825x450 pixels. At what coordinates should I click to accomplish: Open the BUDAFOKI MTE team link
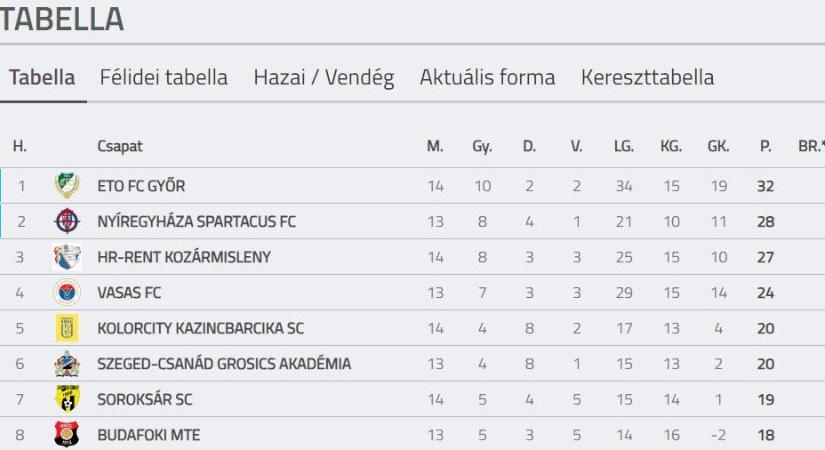[x=148, y=435]
